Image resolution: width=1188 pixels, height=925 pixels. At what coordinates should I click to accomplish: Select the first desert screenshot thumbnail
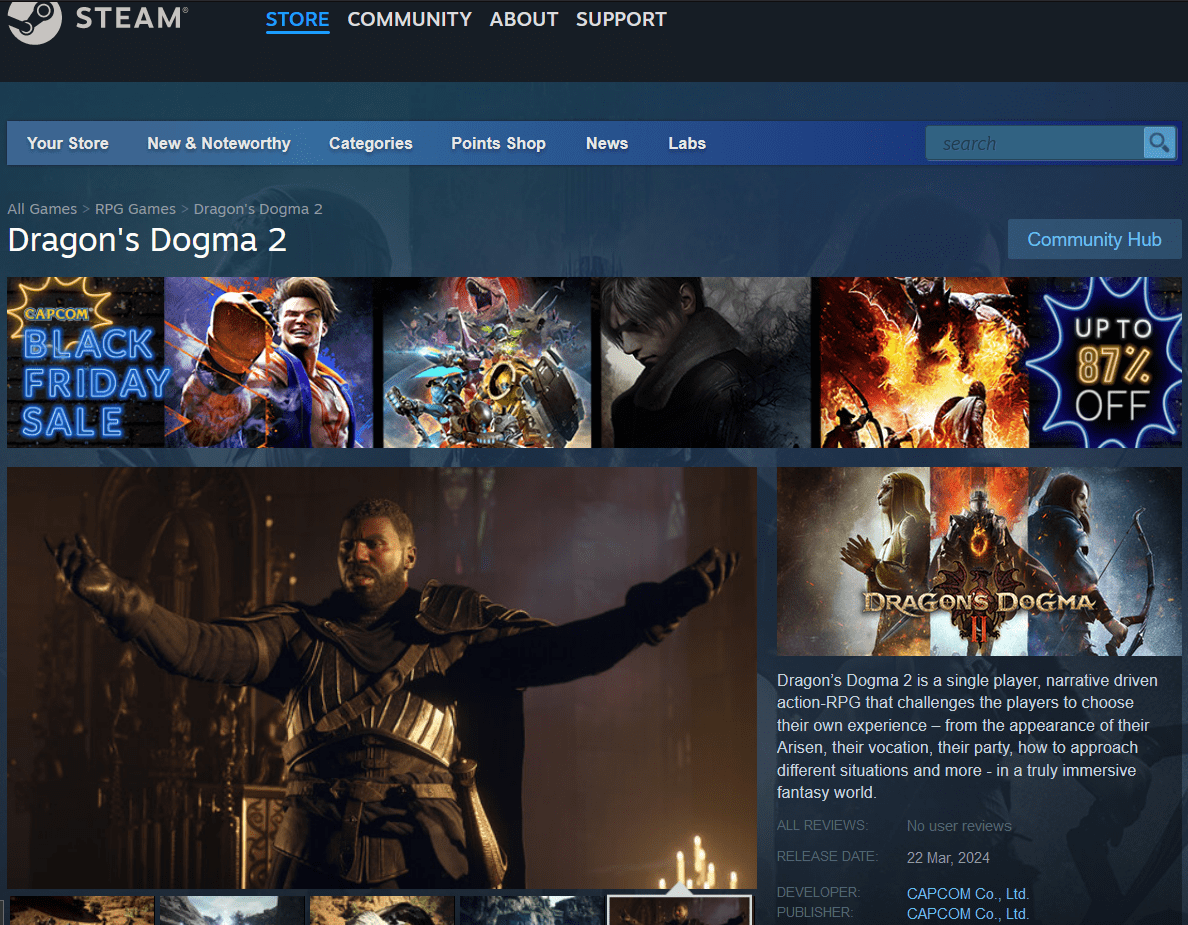tap(82, 911)
